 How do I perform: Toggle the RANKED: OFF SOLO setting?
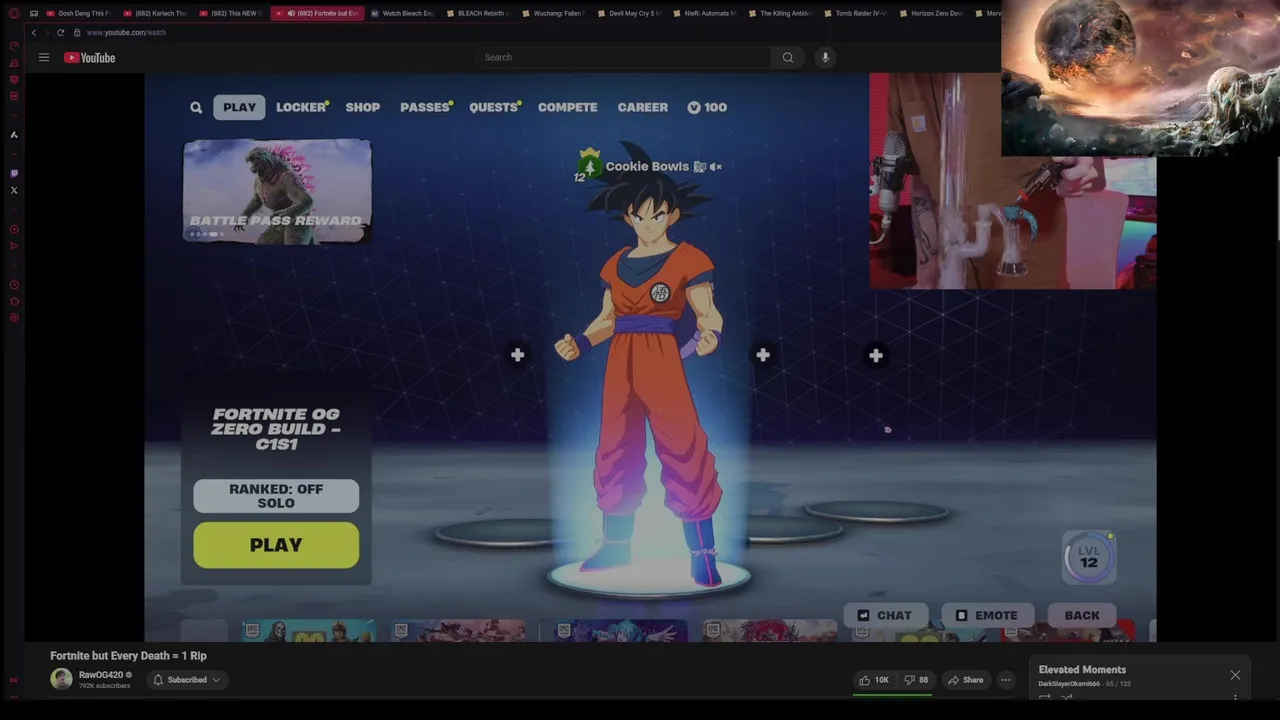(x=276, y=496)
